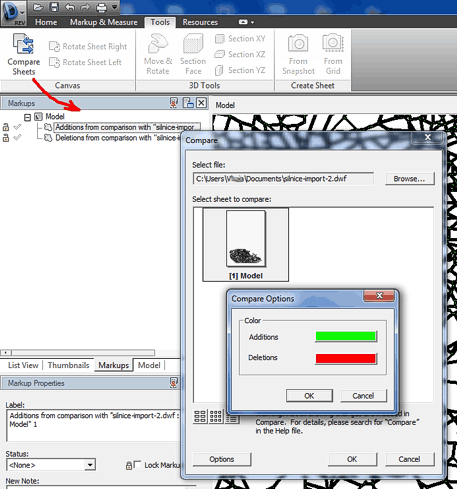
Task: Click the Print icon in quick access toolbar
Action: click(101, 7)
